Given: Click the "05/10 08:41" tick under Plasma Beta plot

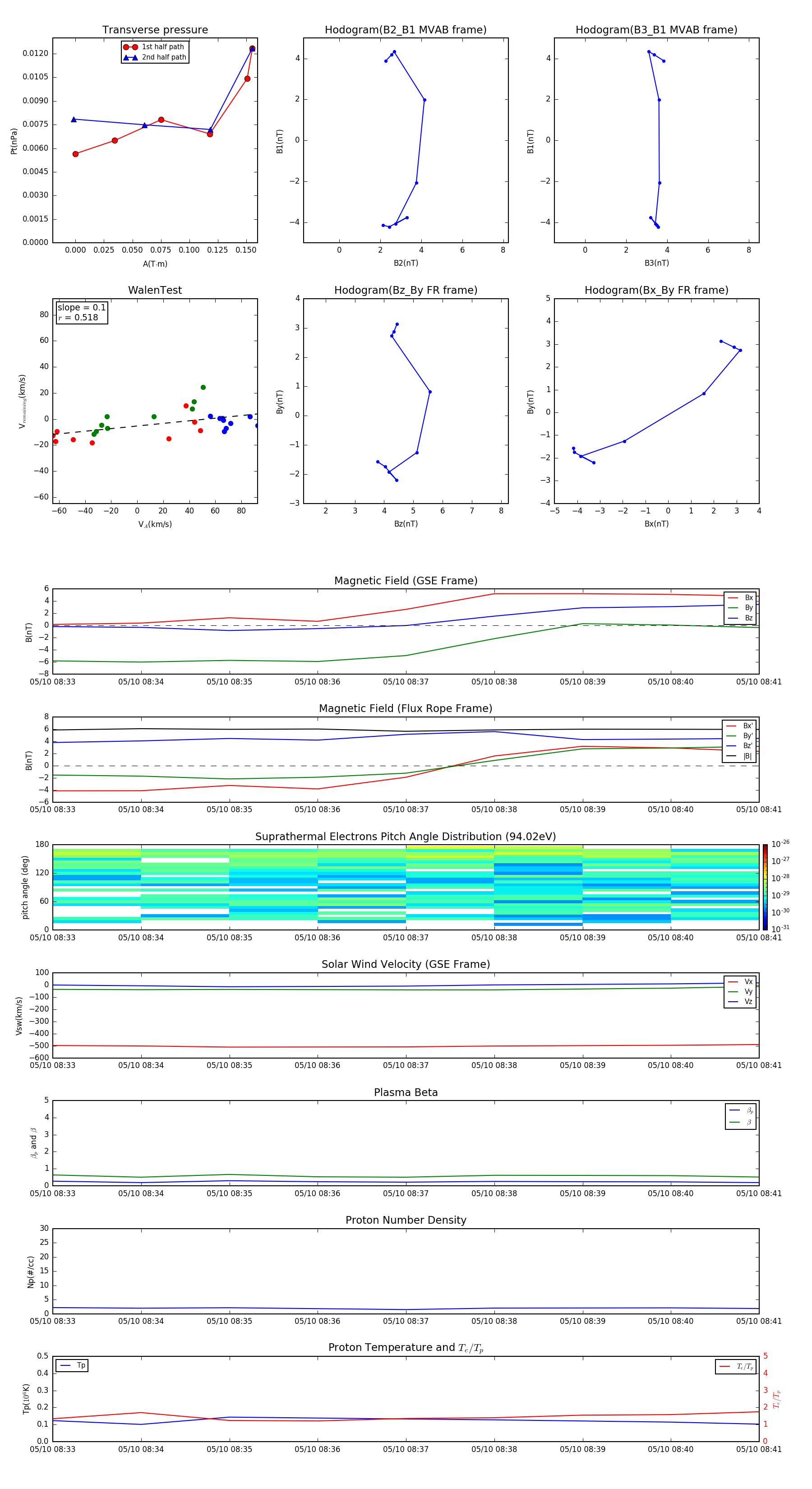Looking at the screenshot, I should click(x=759, y=1193).
